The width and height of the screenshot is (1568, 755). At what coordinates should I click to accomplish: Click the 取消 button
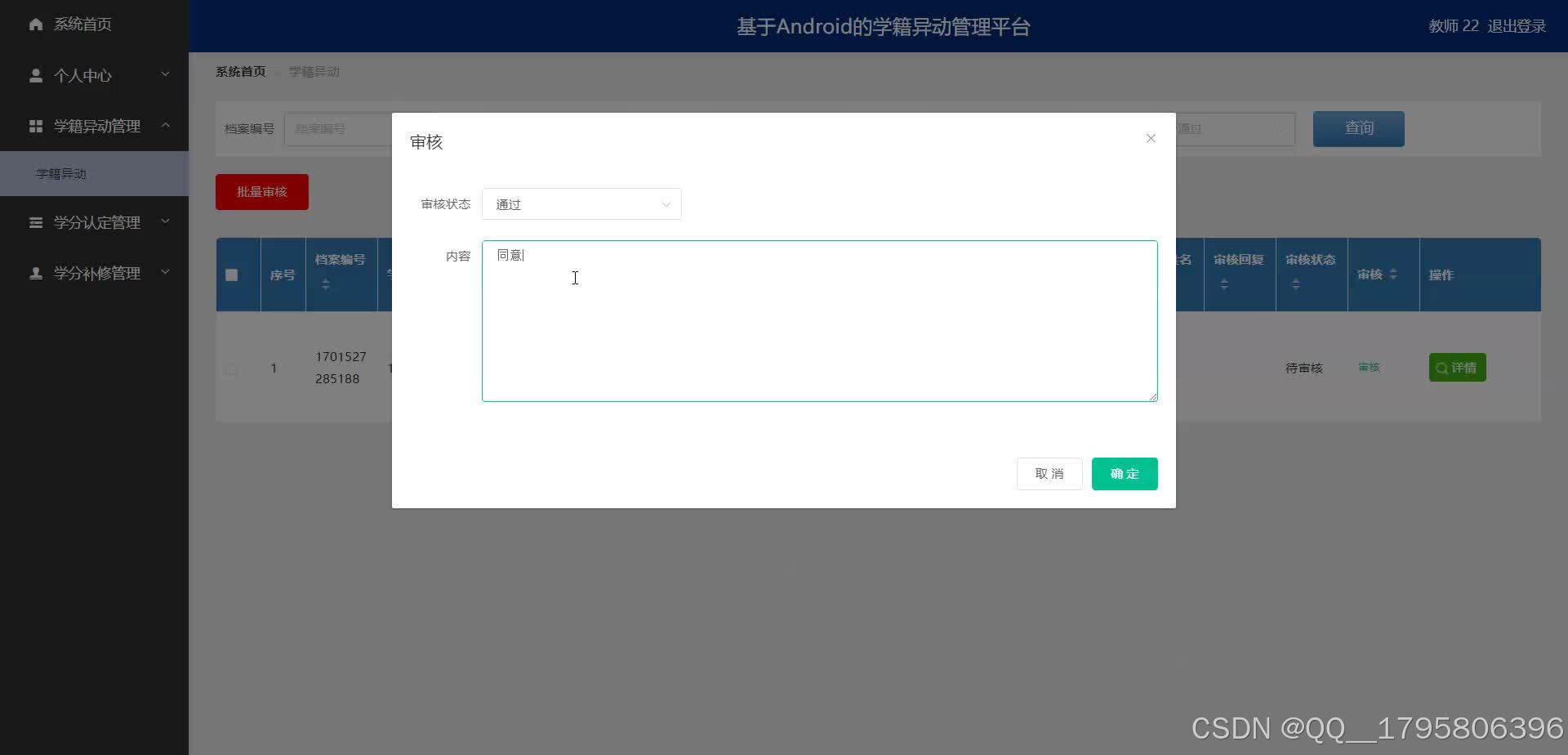(1049, 474)
